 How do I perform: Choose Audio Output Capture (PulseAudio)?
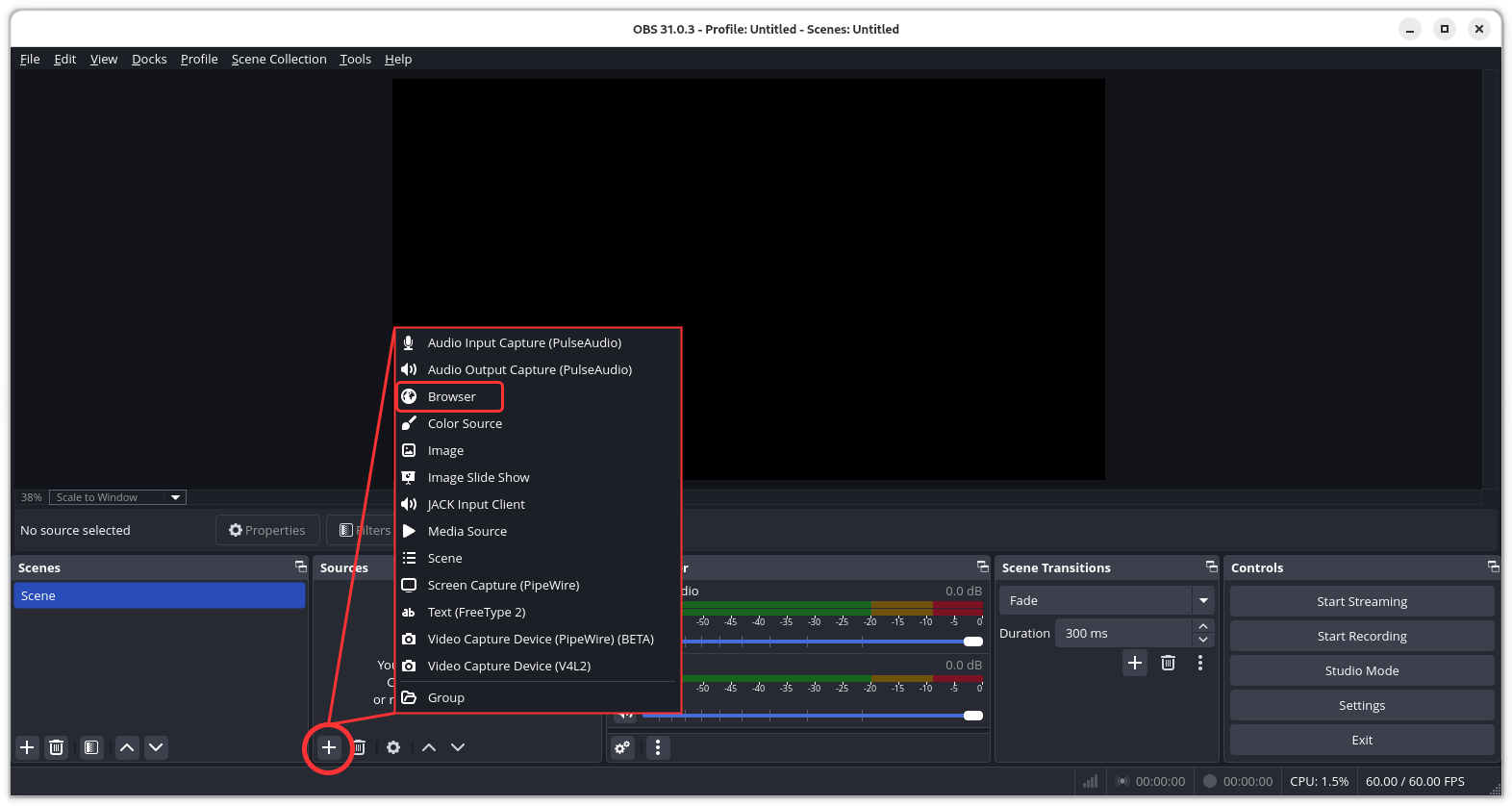pos(539,369)
